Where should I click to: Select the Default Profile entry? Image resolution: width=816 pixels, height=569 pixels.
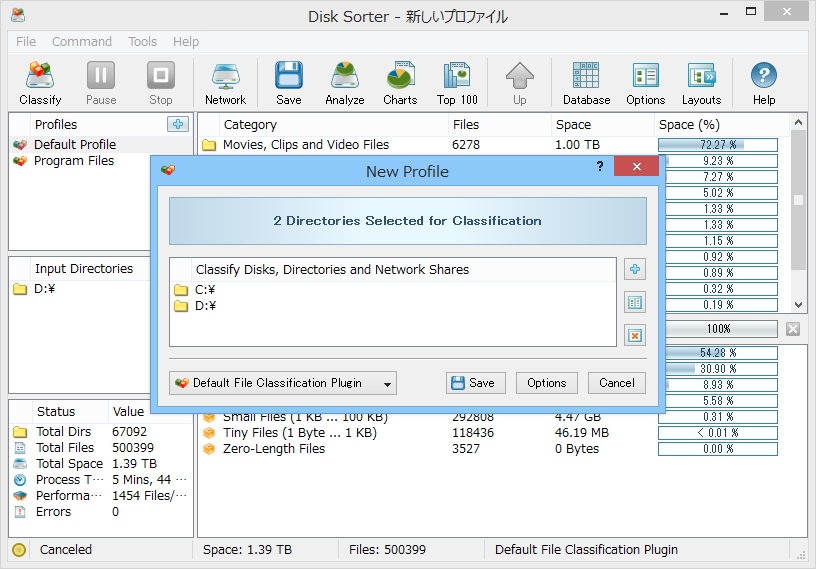[x=75, y=144]
